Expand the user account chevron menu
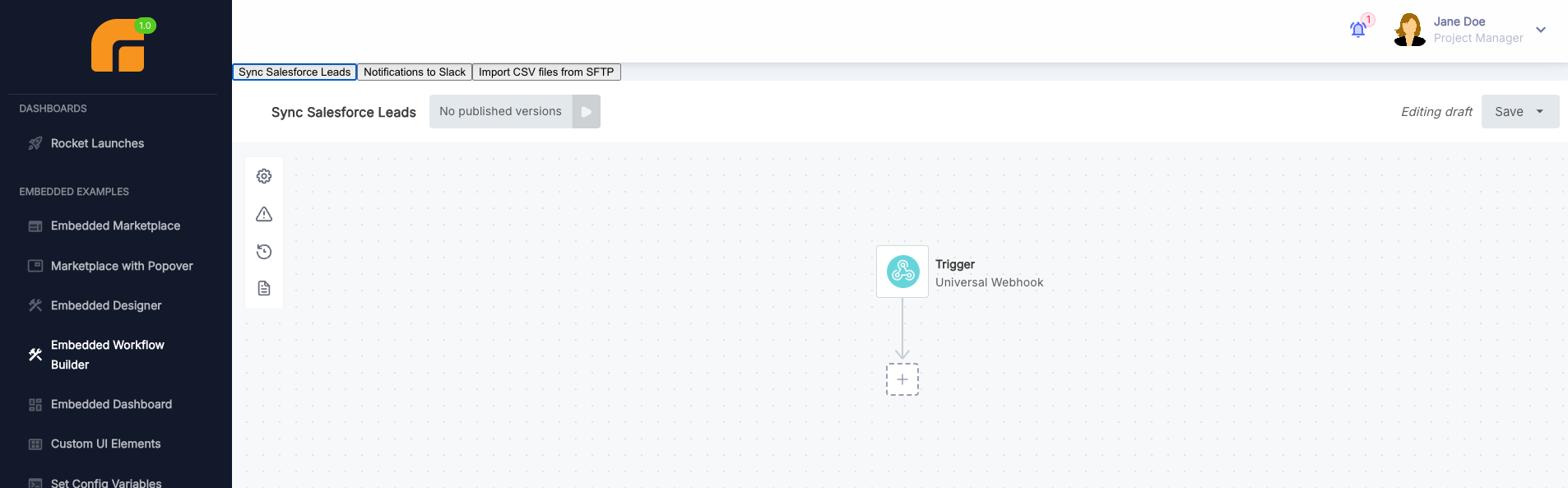Screen dimensions: 1568x488 tap(1541, 30)
